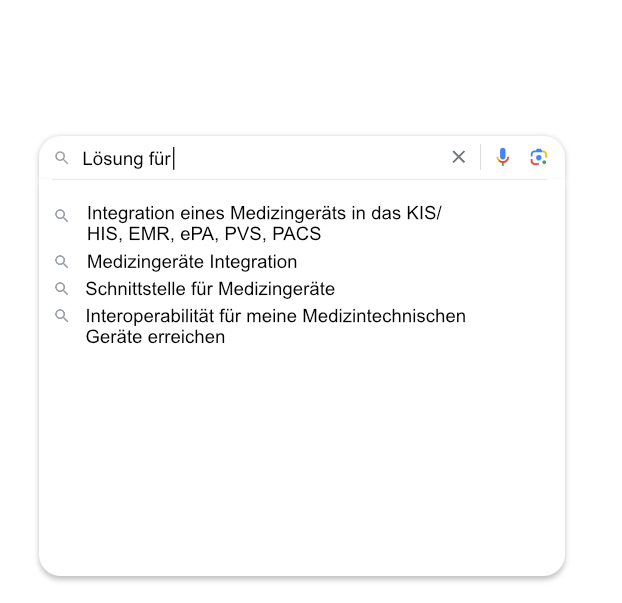Click the empty search field area left of the X
622x603 pixels.
coord(309,158)
